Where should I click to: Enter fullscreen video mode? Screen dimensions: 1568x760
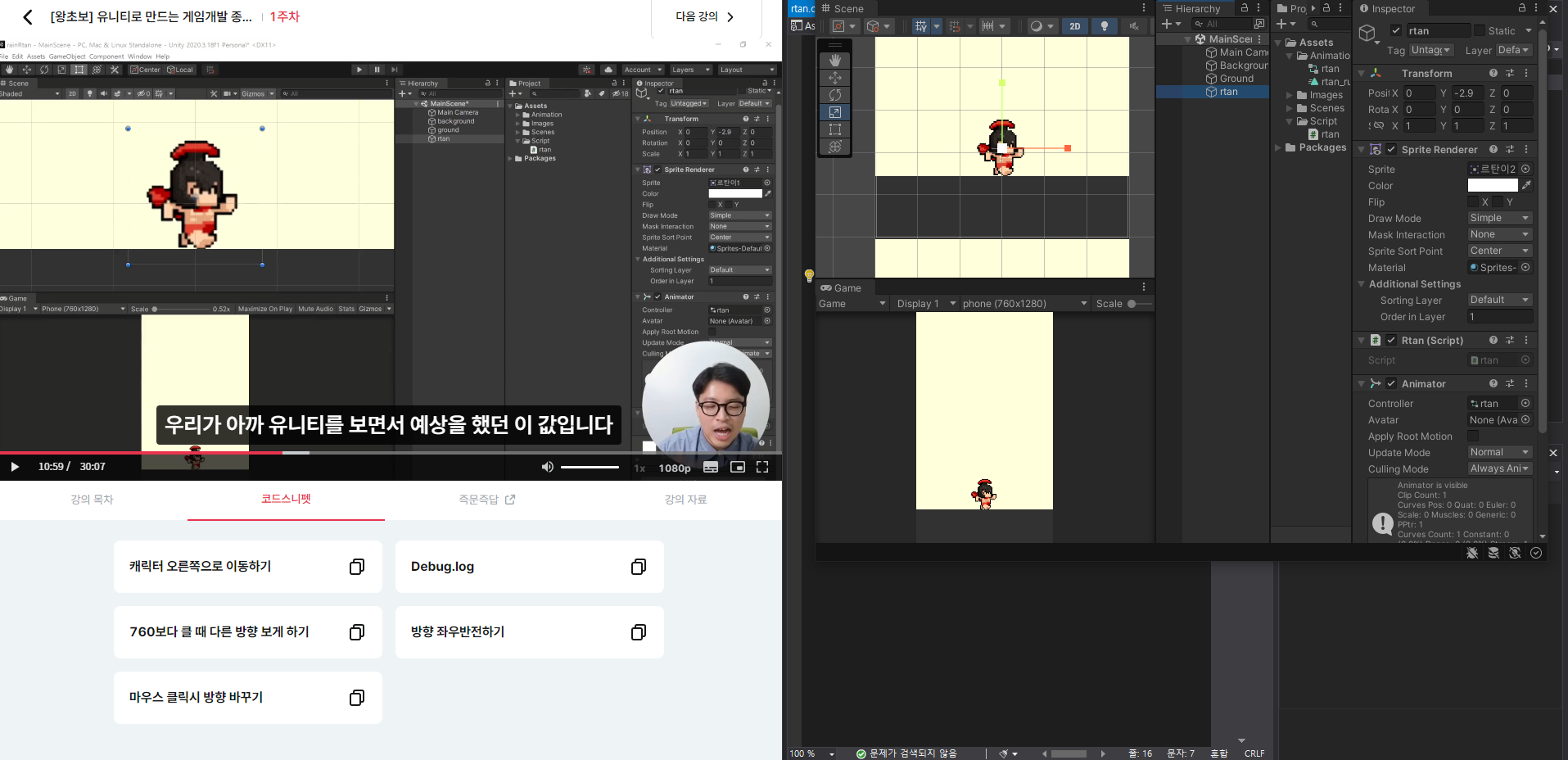[762, 467]
